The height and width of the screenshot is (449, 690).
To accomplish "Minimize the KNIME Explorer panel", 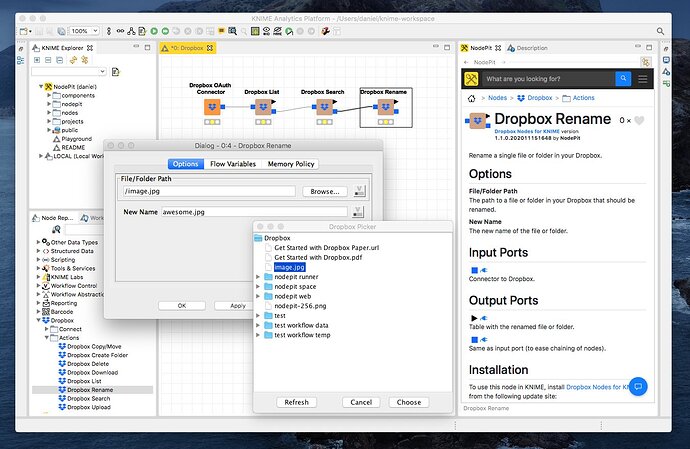I will [x=136, y=47].
